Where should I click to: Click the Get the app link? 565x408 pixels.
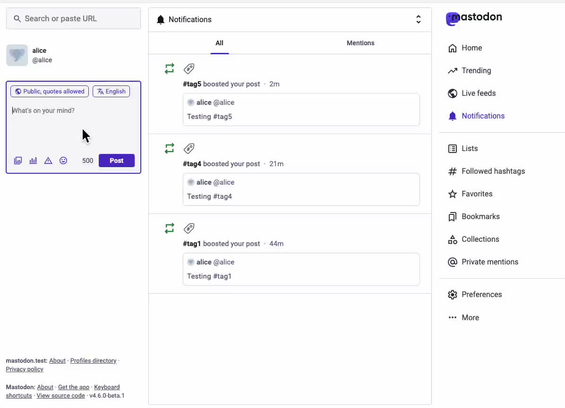point(74,387)
